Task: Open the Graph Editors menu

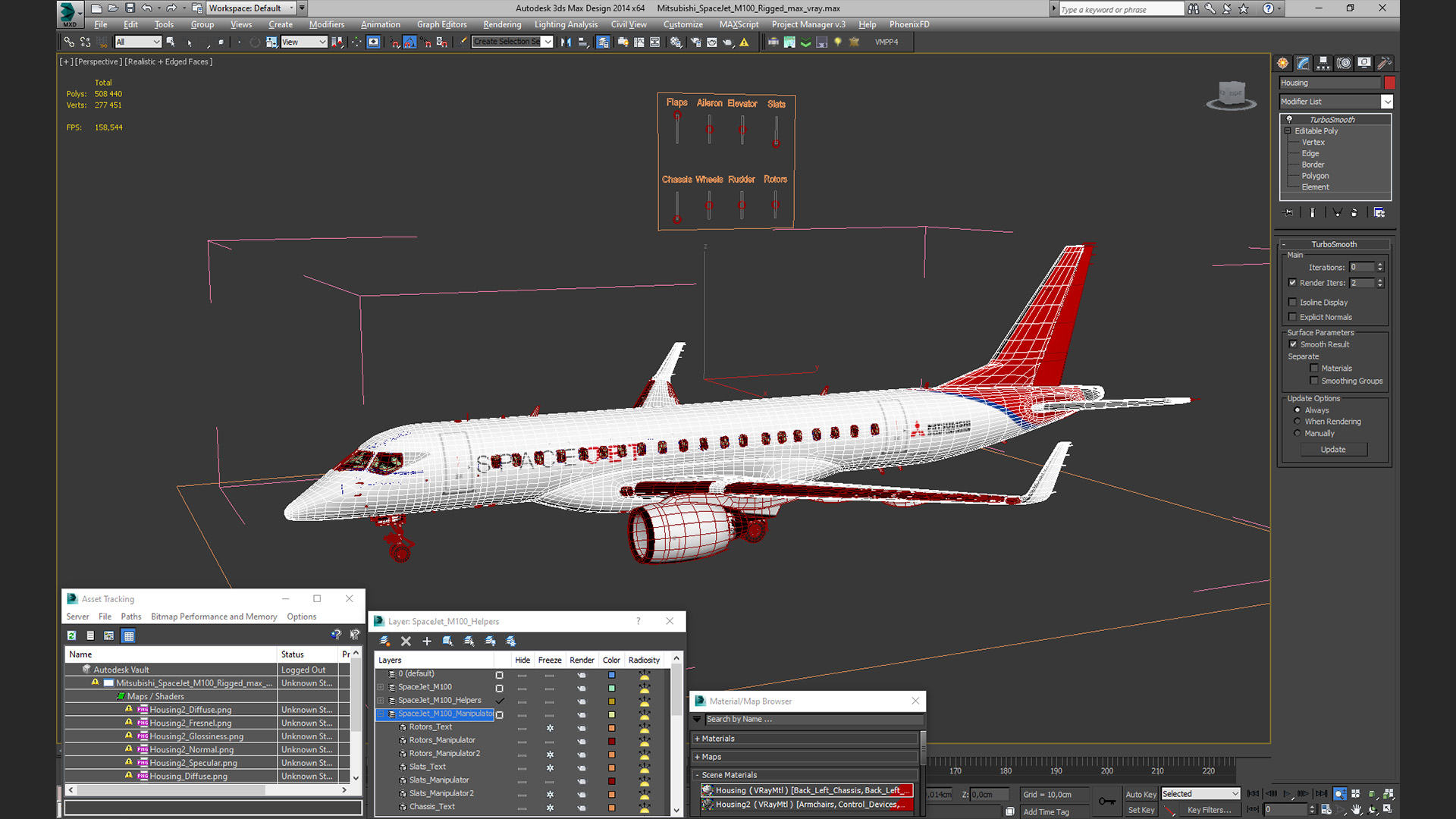Action: click(x=442, y=24)
